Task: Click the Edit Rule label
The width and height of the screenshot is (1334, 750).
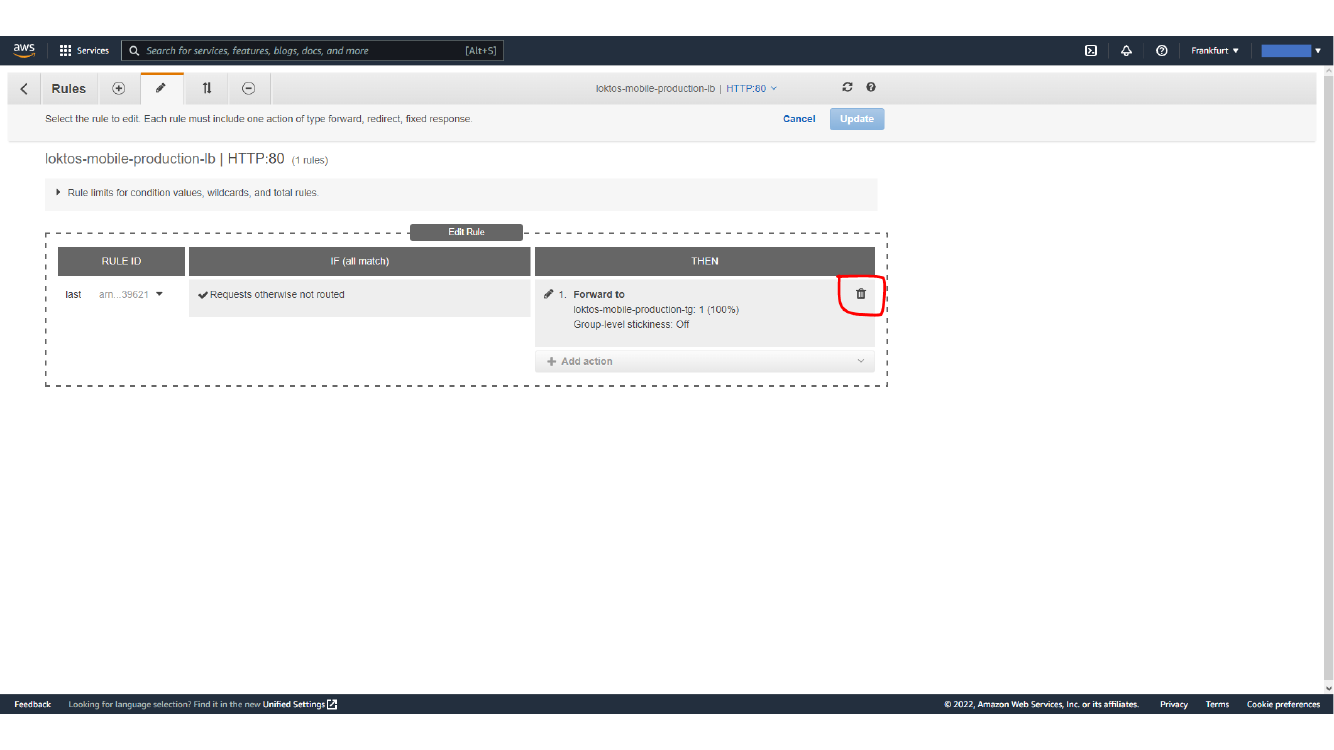Action: pos(467,232)
